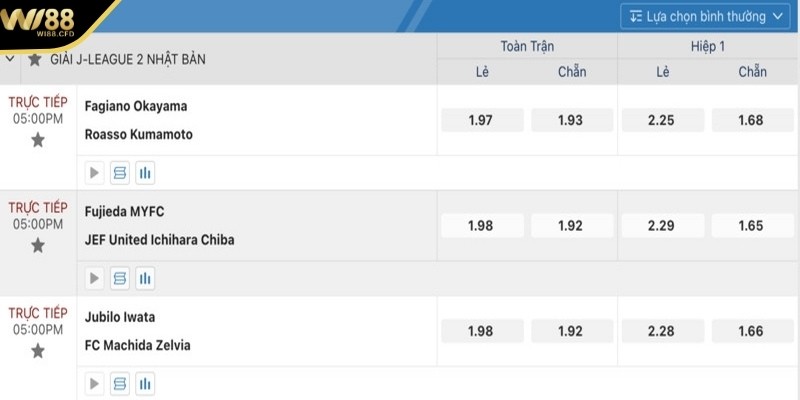Collapse the J-League 2 Nhật Bản section
This screenshot has width=800, height=400.
pos(11,59)
